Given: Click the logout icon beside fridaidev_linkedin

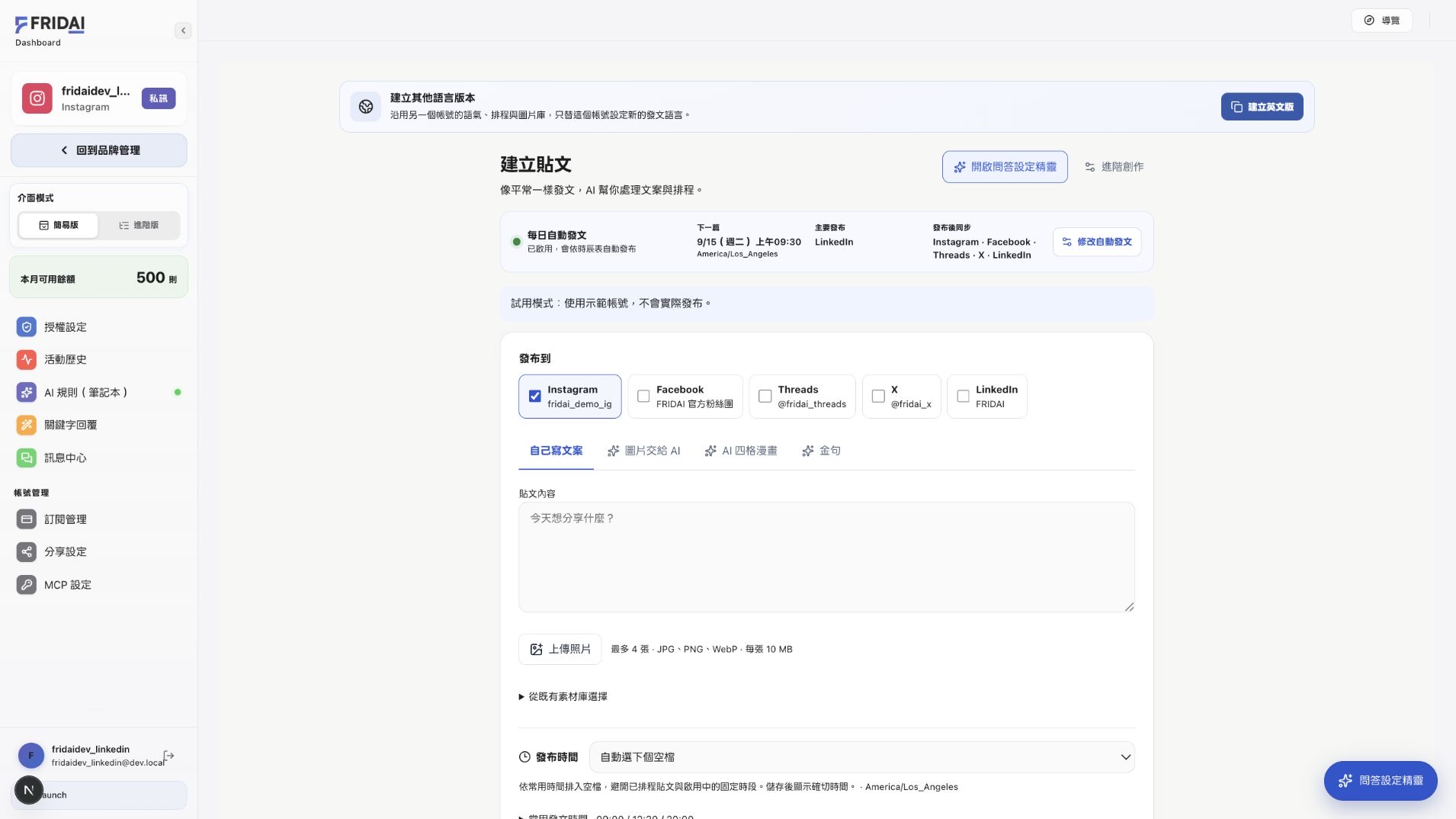Looking at the screenshot, I should tap(169, 756).
